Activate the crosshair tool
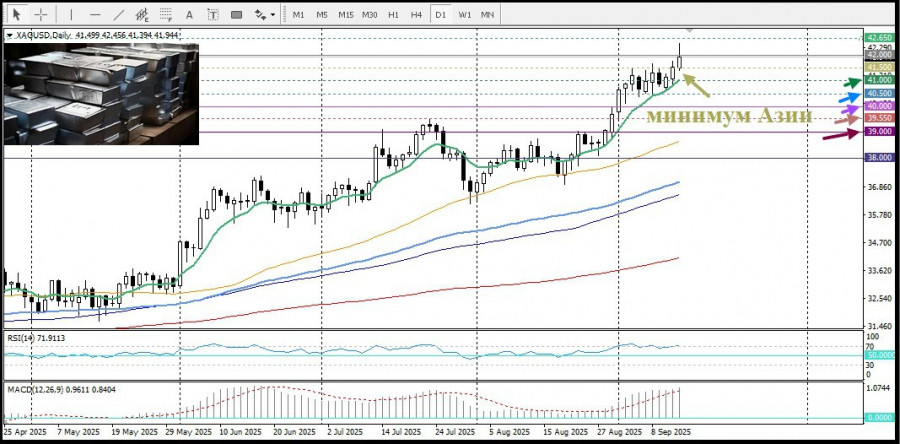The image size is (900, 444). point(41,15)
